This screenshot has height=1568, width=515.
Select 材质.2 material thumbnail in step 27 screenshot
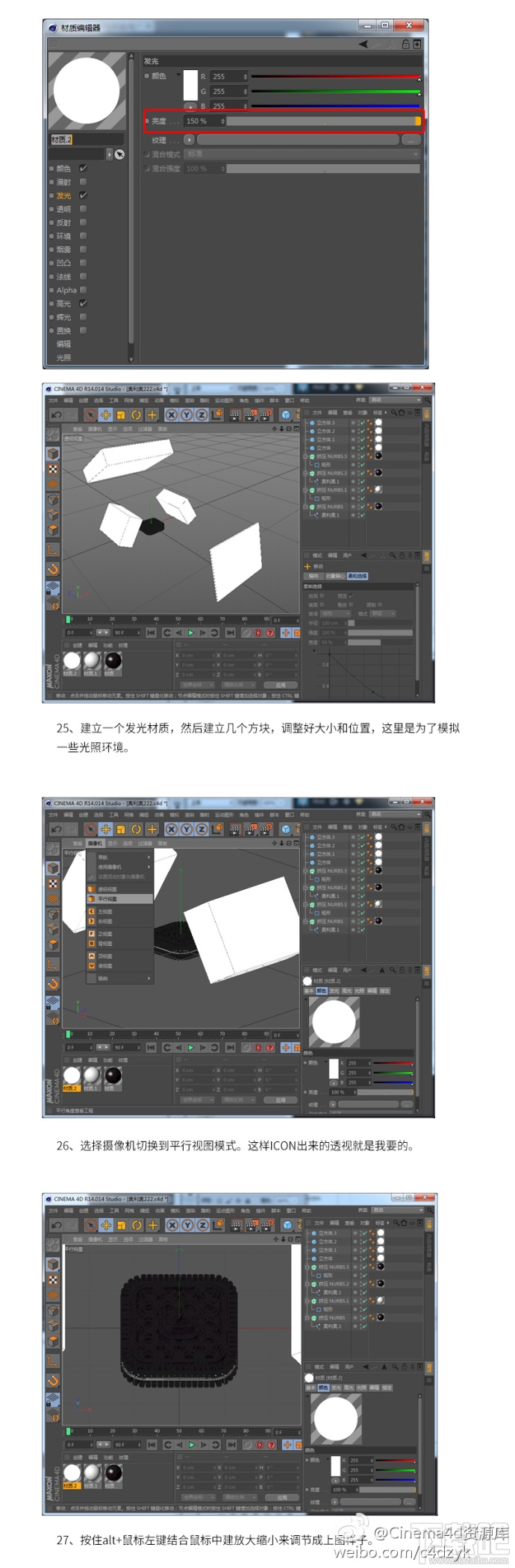(72, 1475)
